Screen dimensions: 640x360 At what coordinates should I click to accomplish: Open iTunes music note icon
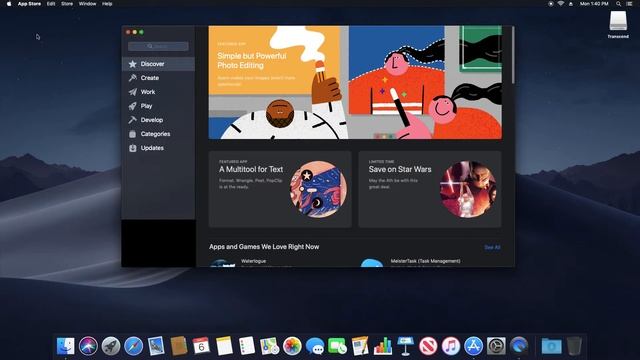coord(451,346)
